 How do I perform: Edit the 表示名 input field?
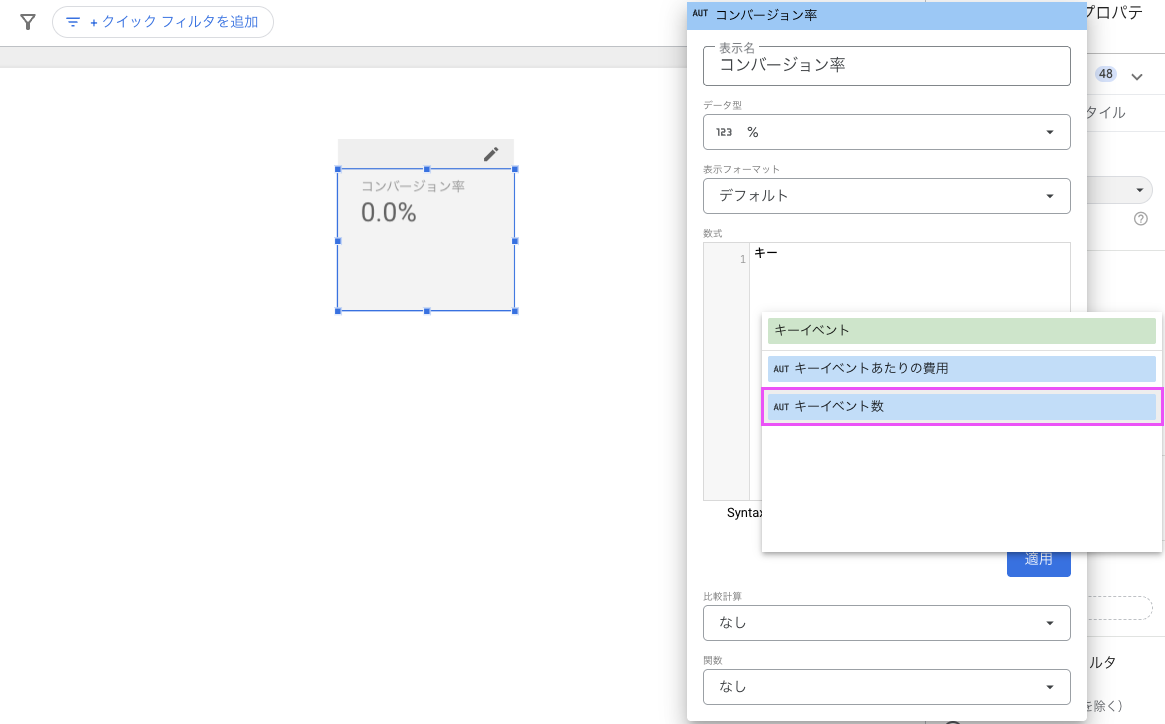pos(886,65)
